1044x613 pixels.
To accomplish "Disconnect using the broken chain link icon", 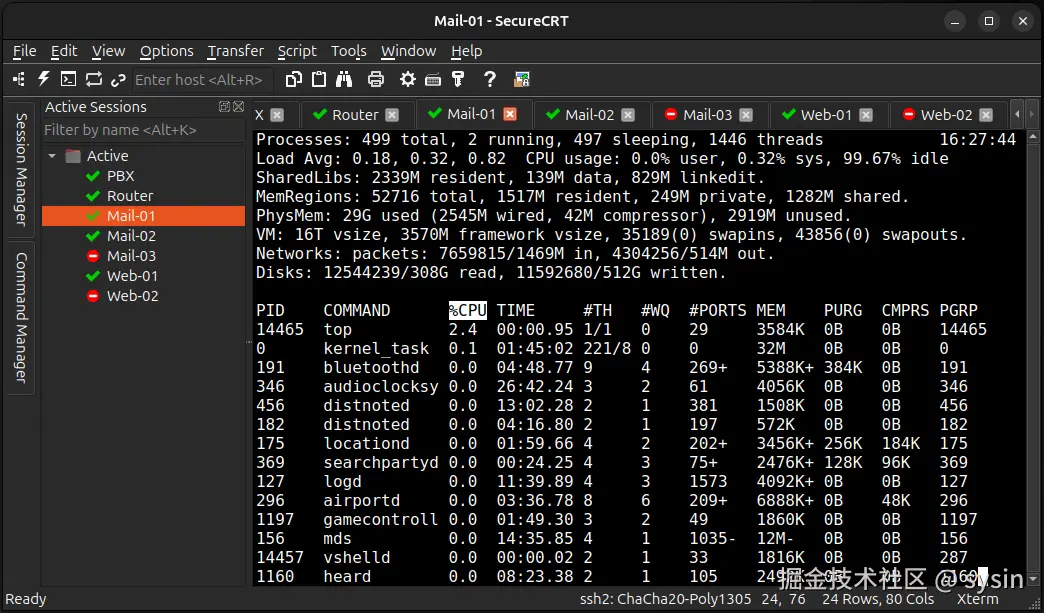I will tap(118, 80).
